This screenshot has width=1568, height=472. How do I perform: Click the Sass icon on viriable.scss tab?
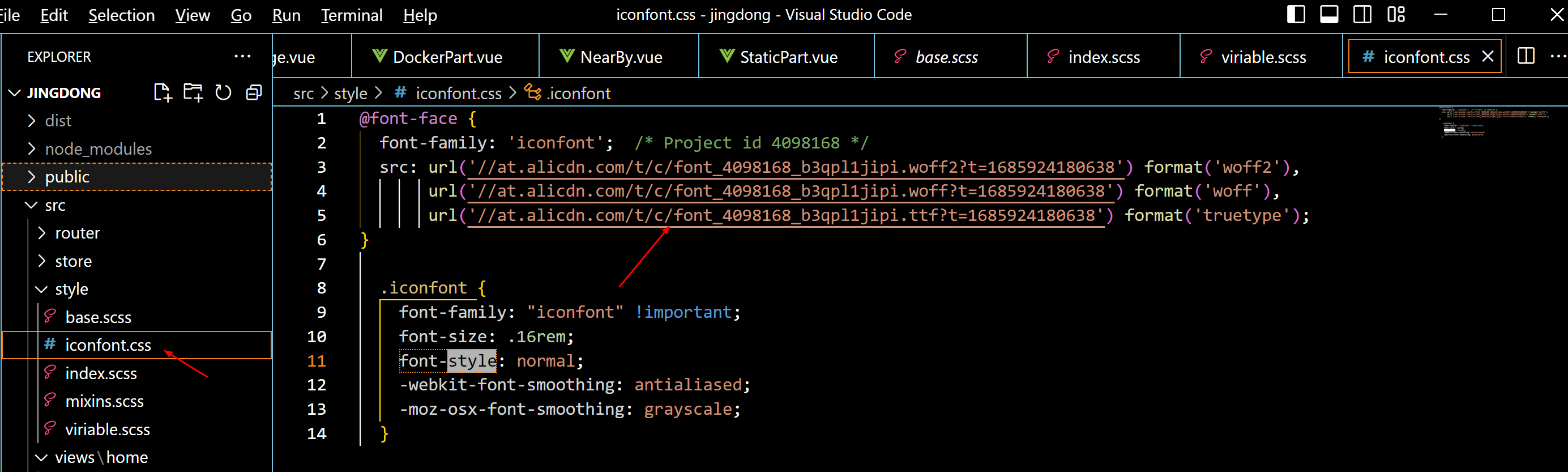[1205, 57]
